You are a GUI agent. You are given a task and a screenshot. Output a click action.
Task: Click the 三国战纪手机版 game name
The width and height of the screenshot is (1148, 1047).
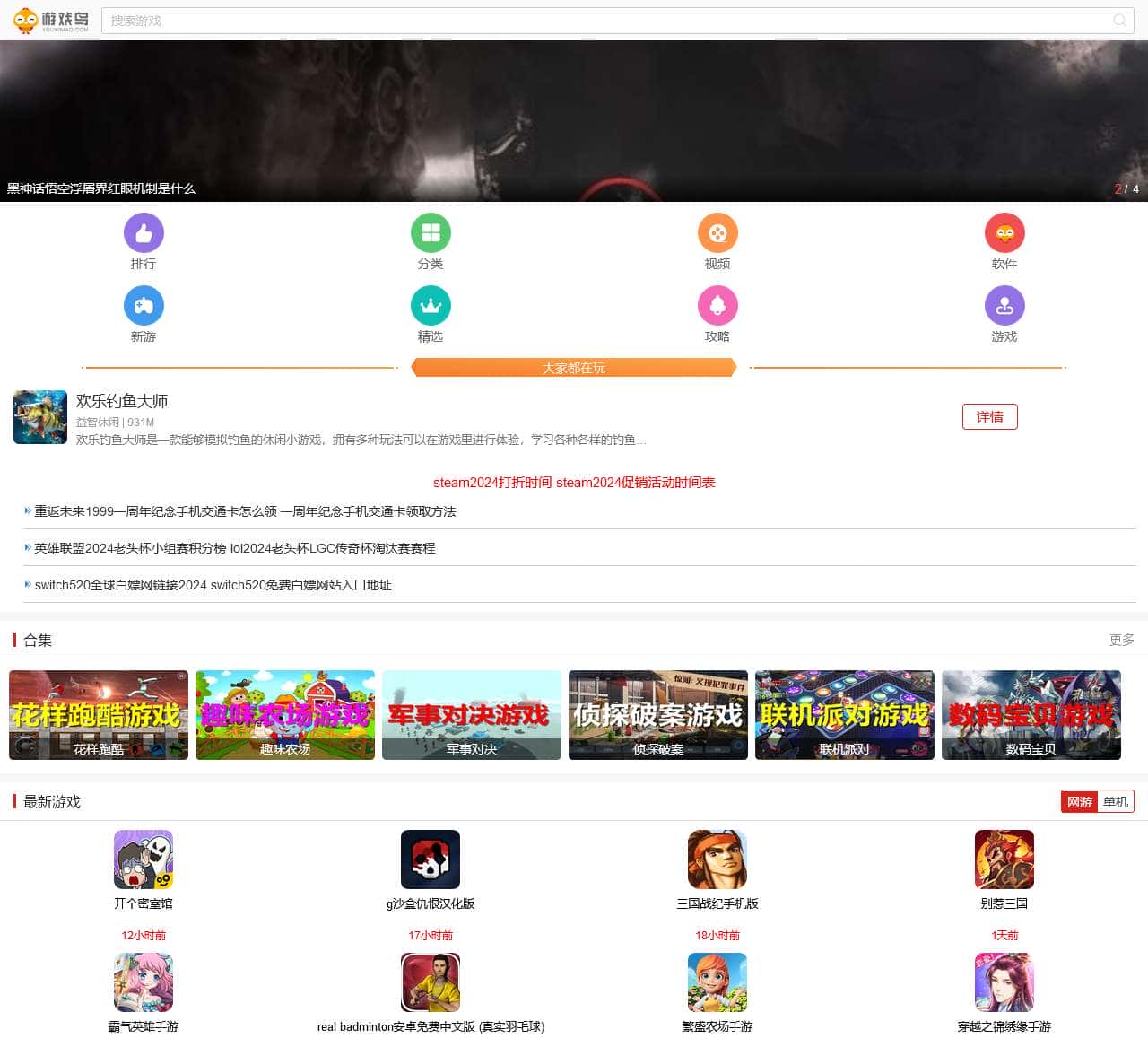717,903
